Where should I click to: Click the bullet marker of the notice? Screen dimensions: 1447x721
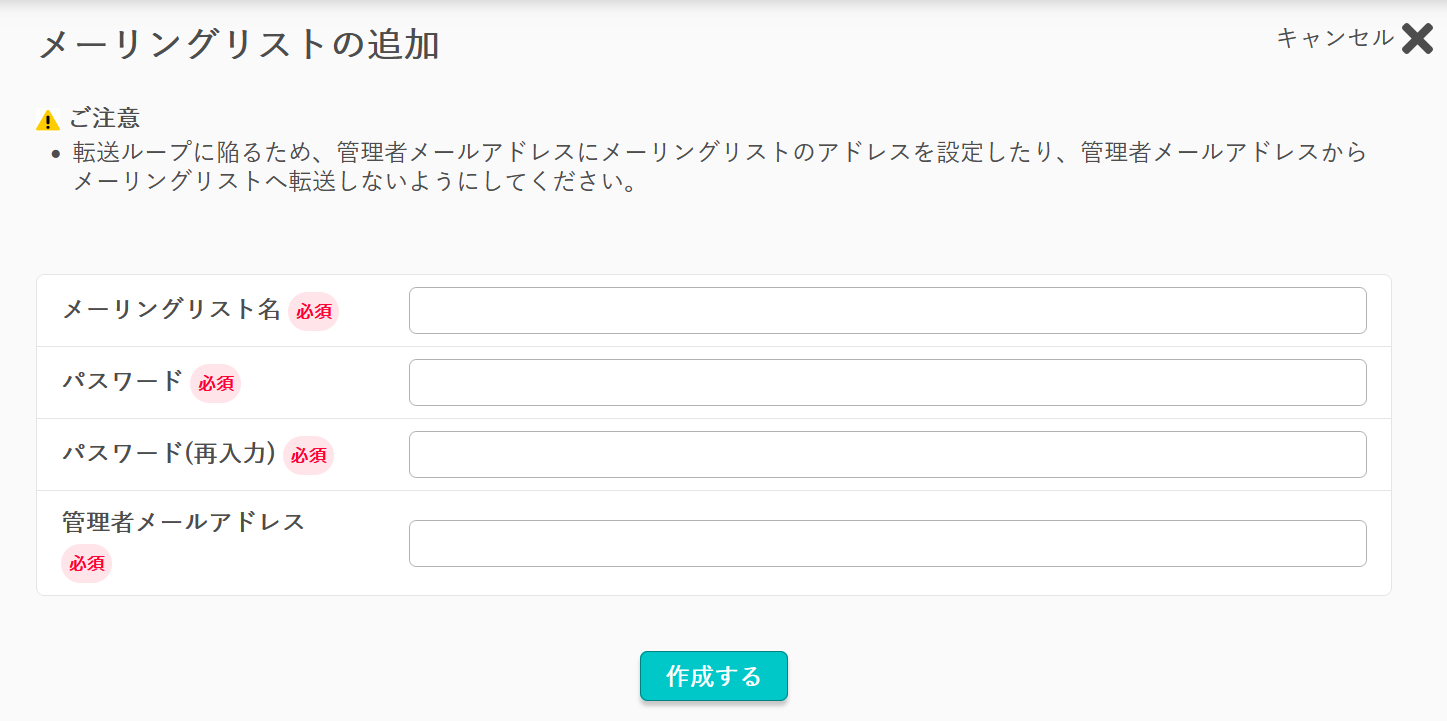(56, 154)
